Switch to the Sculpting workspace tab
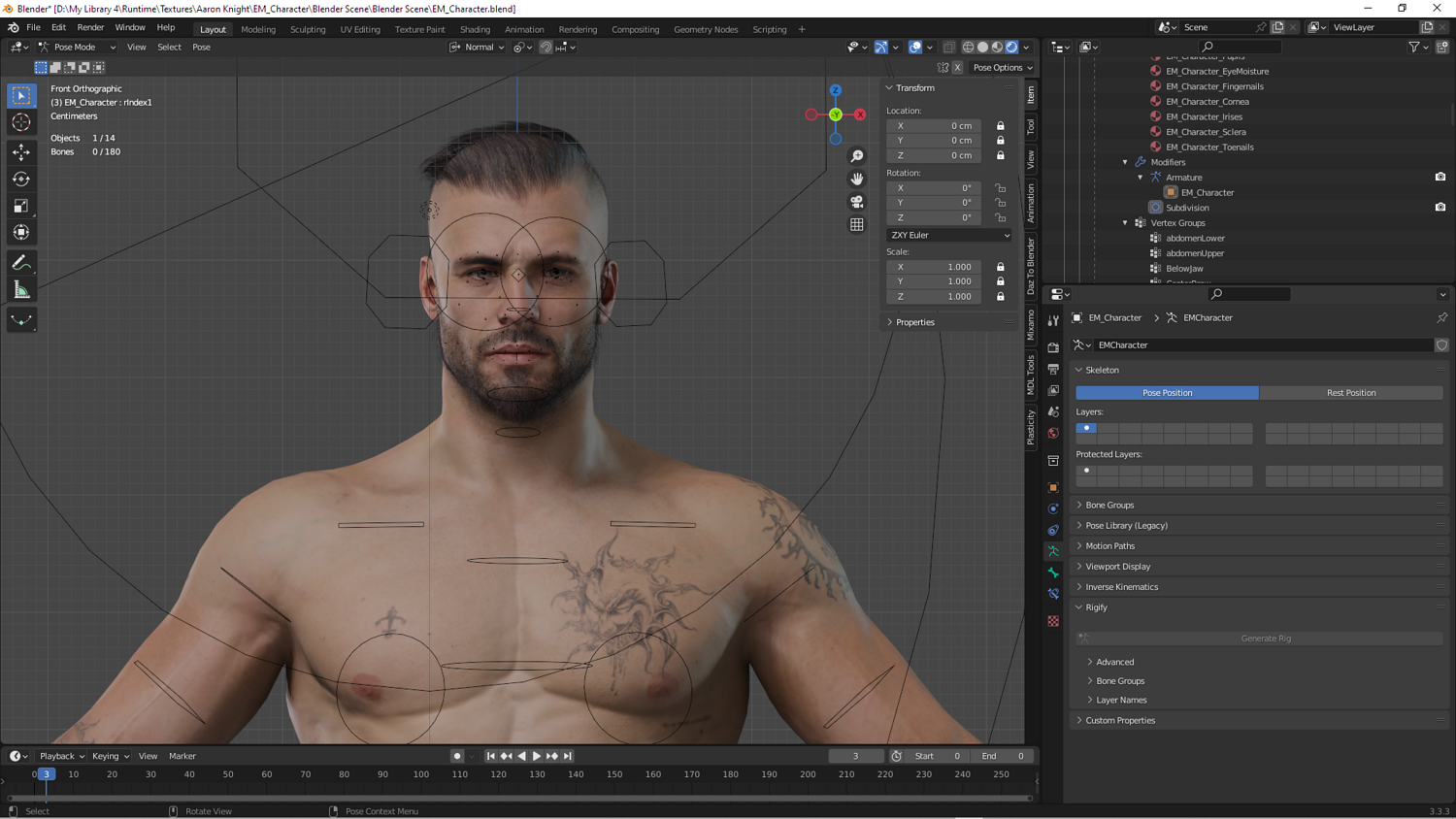 click(308, 29)
